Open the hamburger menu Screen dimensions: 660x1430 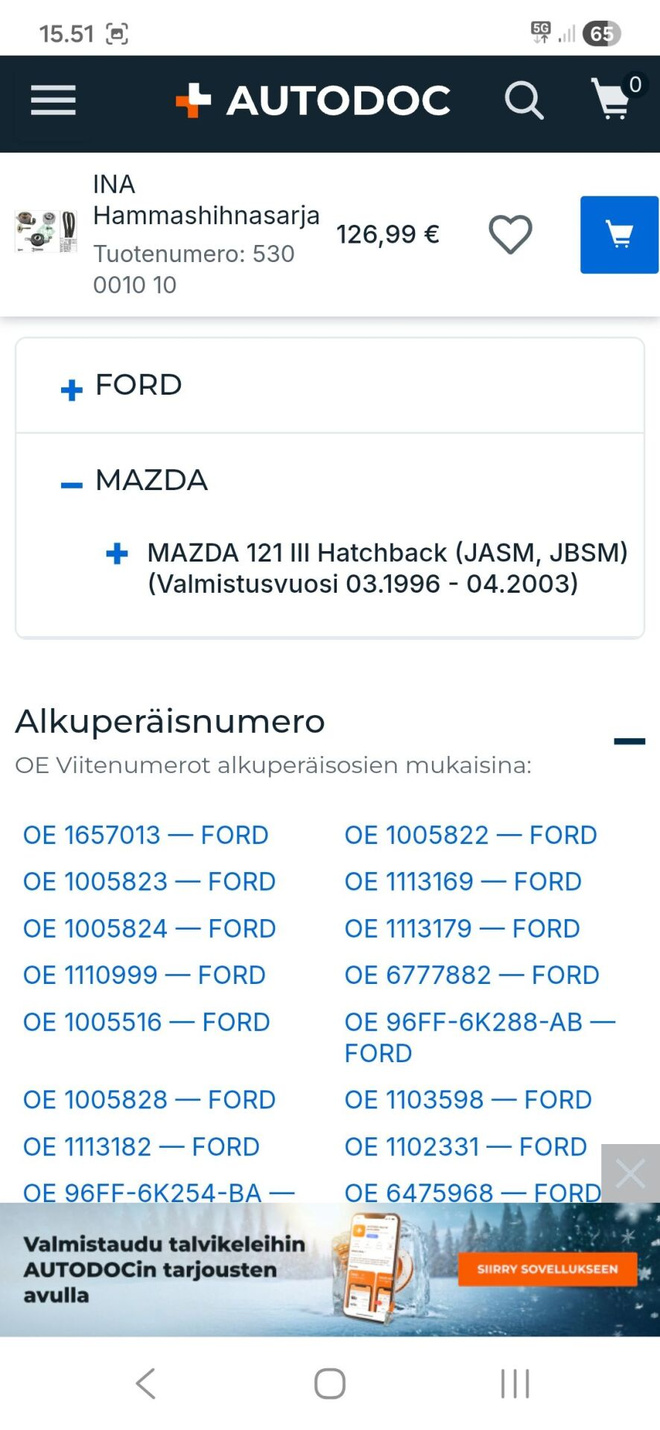[53, 101]
